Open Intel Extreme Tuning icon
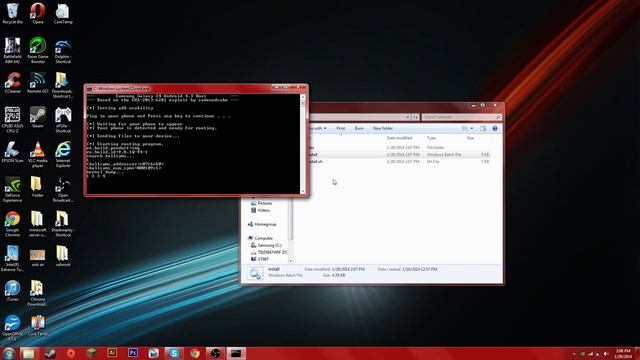The image size is (640, 360). [x=12, y=258]
